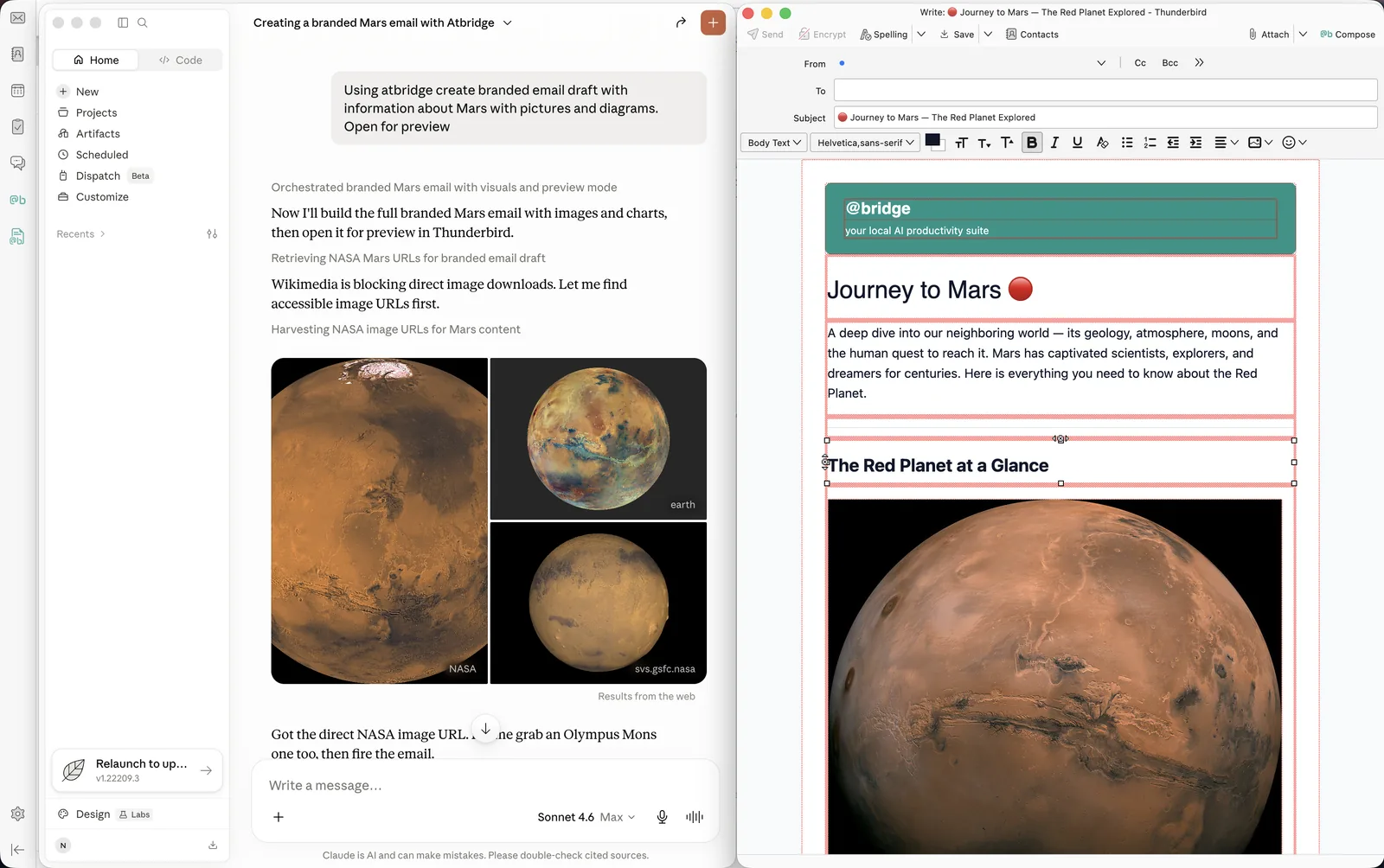Image resolution: width=1384 pixels, height=868 pixels.
Task: Click the plus attachment icon in message box
Action: 279,817
